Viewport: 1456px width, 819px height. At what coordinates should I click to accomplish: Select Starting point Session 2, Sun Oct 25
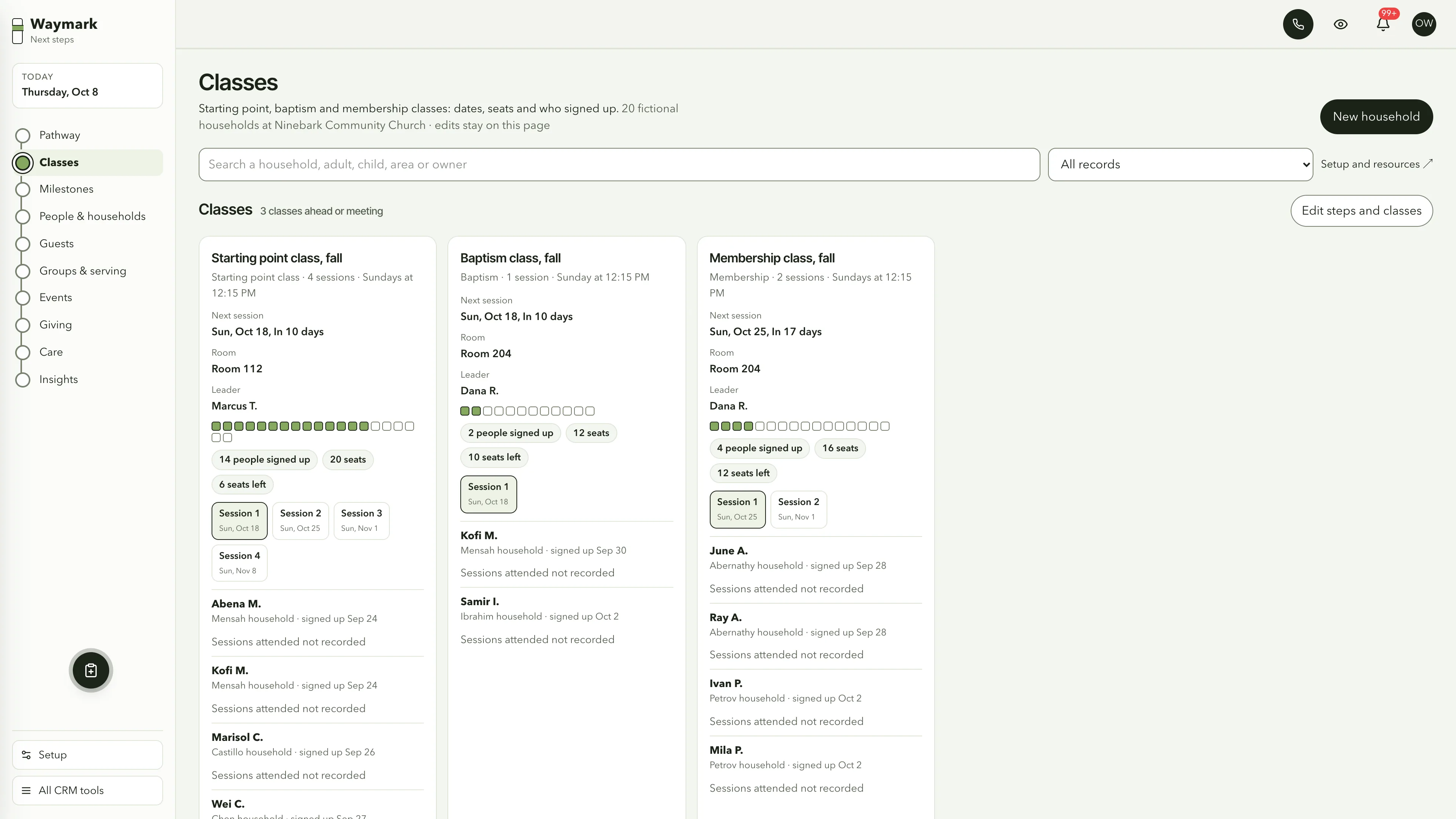(300, 521)
